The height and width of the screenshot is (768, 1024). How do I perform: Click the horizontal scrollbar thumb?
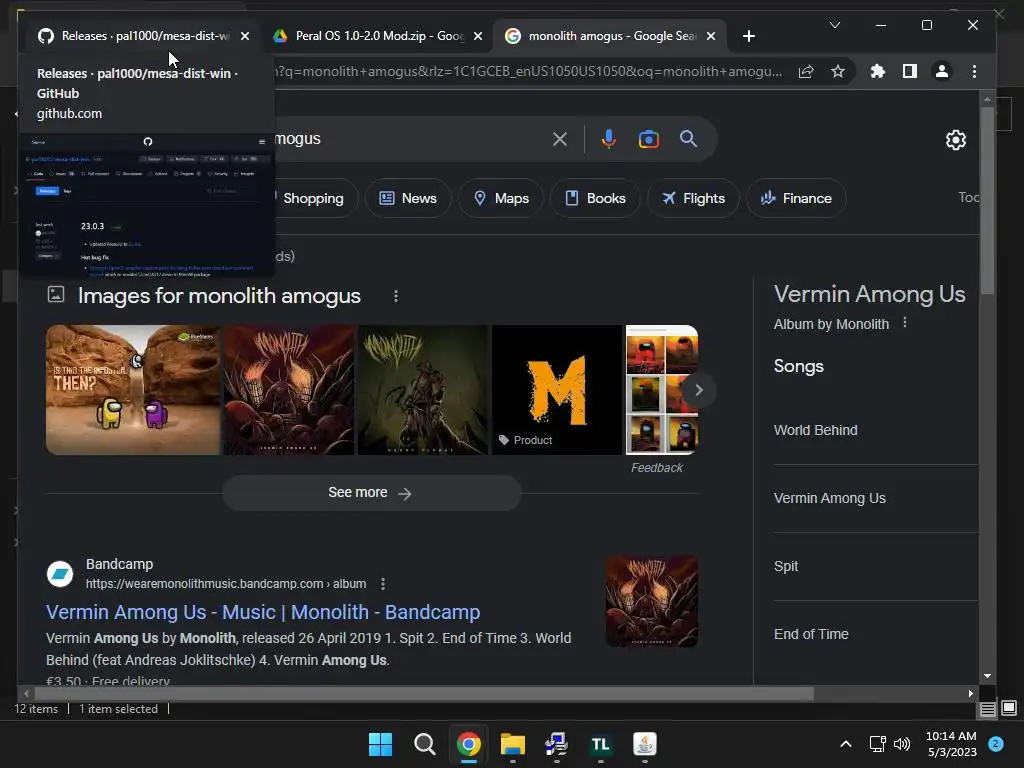coord(424,694)
